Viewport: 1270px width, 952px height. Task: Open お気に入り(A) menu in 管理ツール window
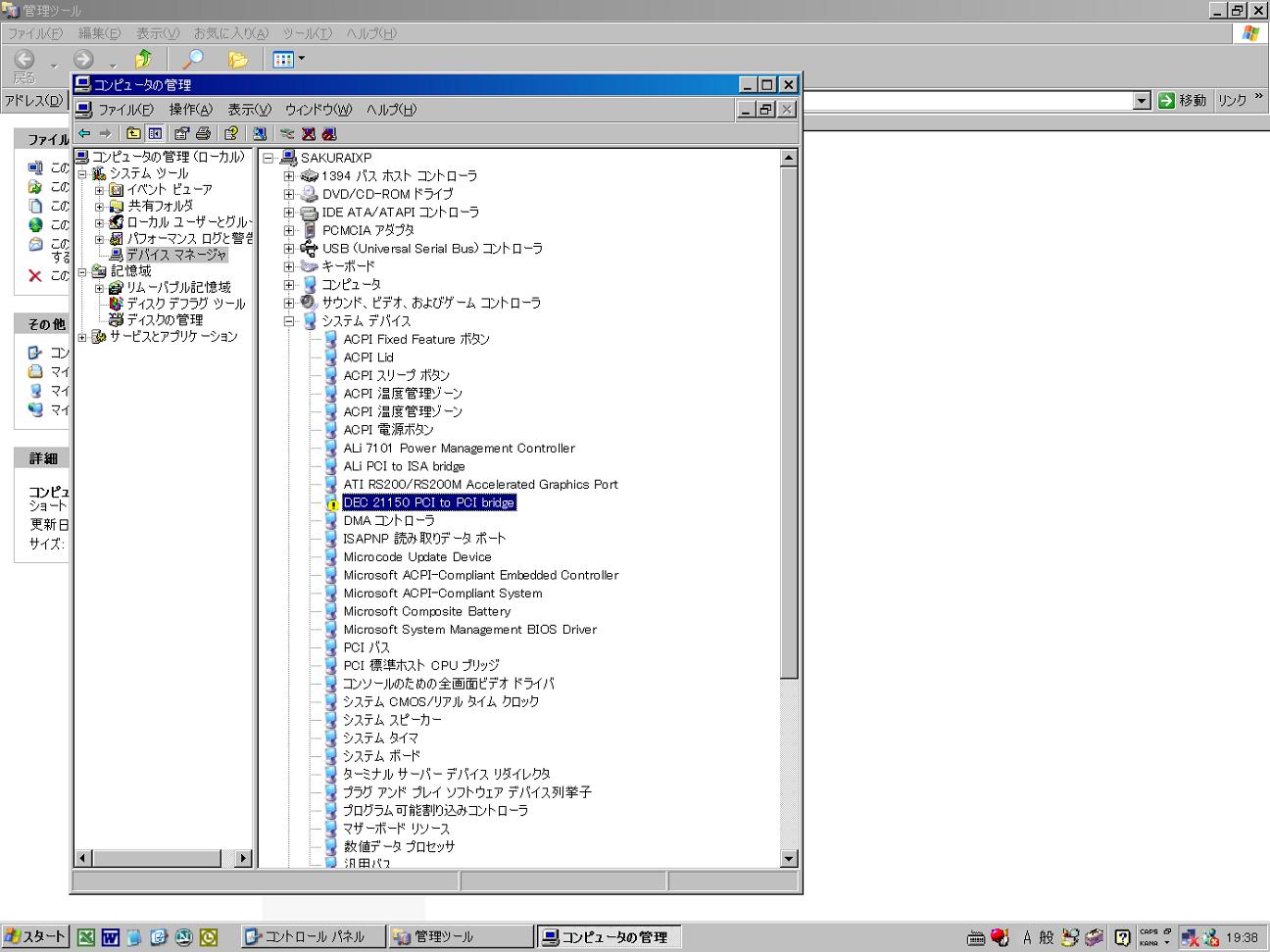[x=230, y=33]
